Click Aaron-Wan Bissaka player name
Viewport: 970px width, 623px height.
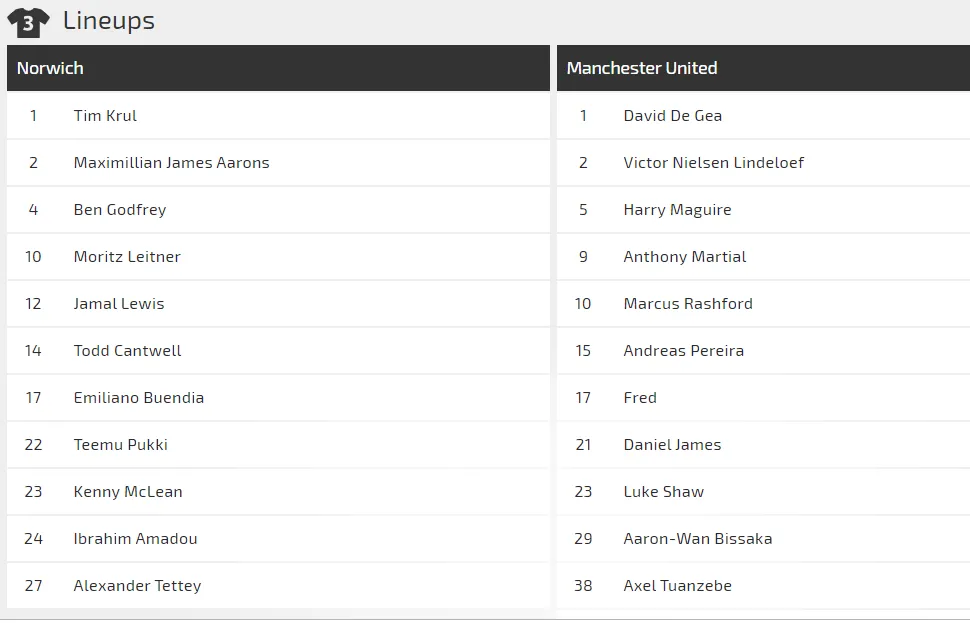[x=697, y=539]
